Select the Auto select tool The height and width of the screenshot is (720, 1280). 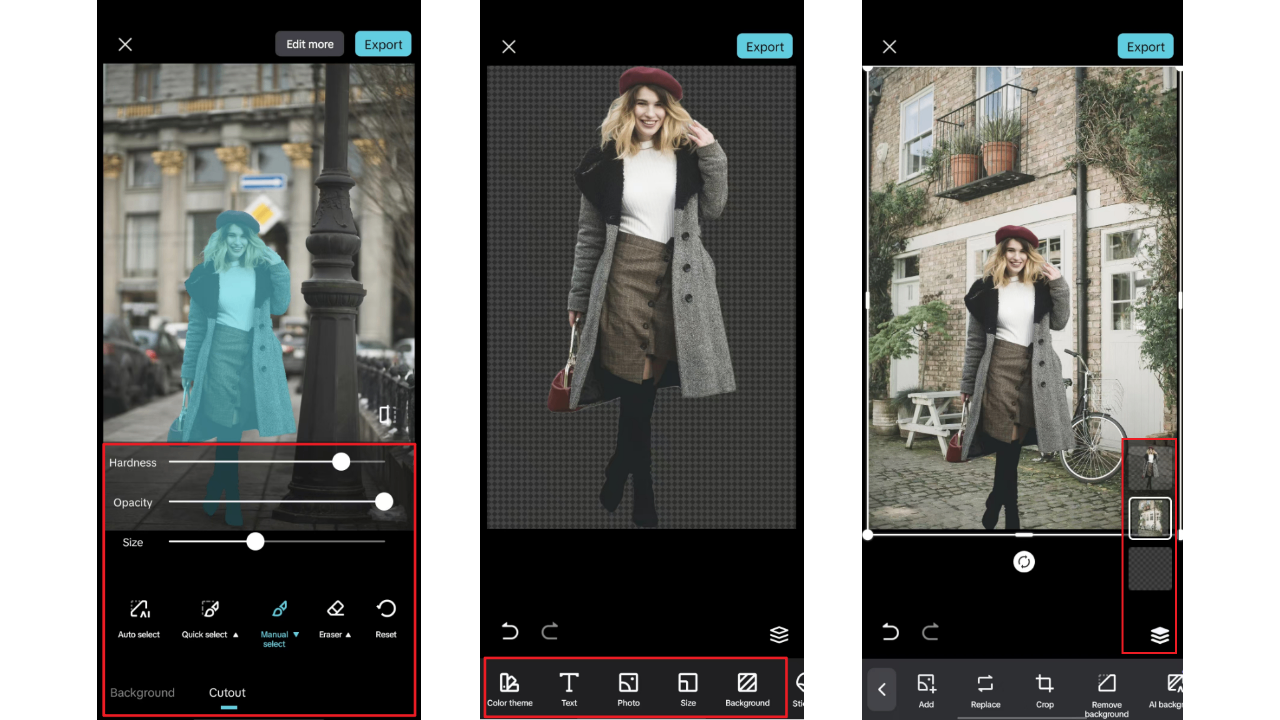tap(139, 619)
